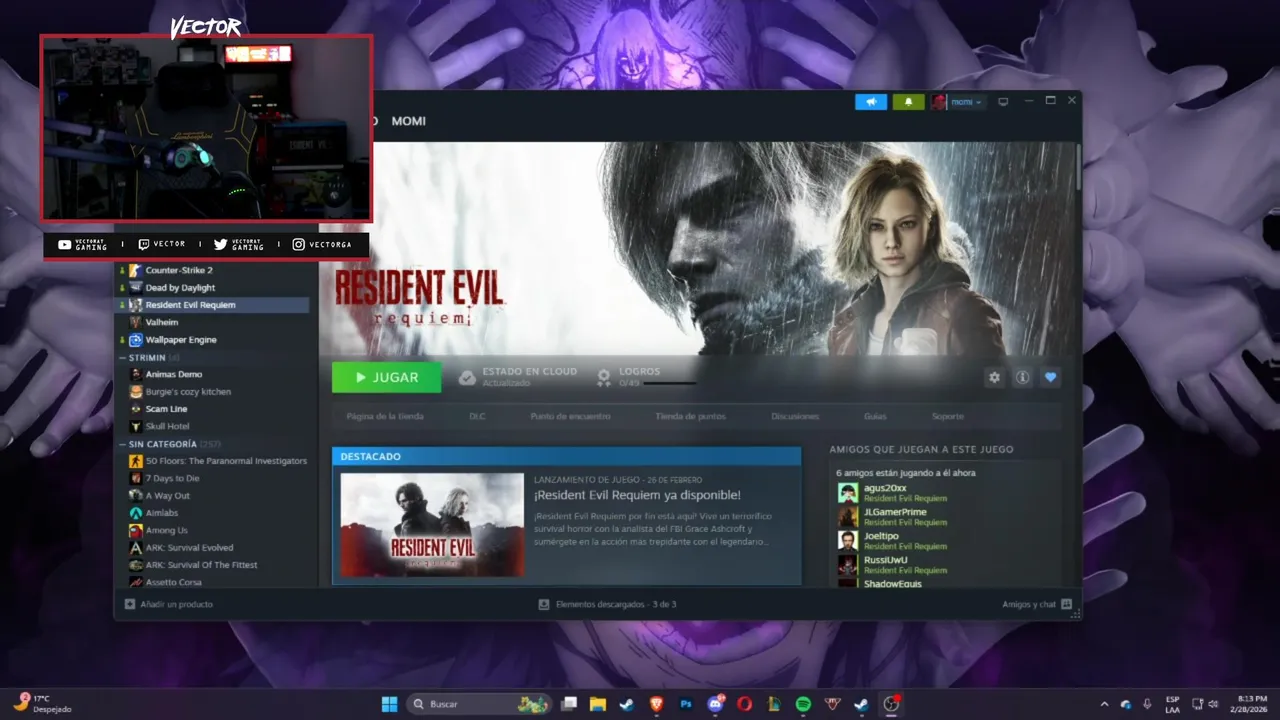Click the Estado en Cloud icon

[x=467, y=377]
